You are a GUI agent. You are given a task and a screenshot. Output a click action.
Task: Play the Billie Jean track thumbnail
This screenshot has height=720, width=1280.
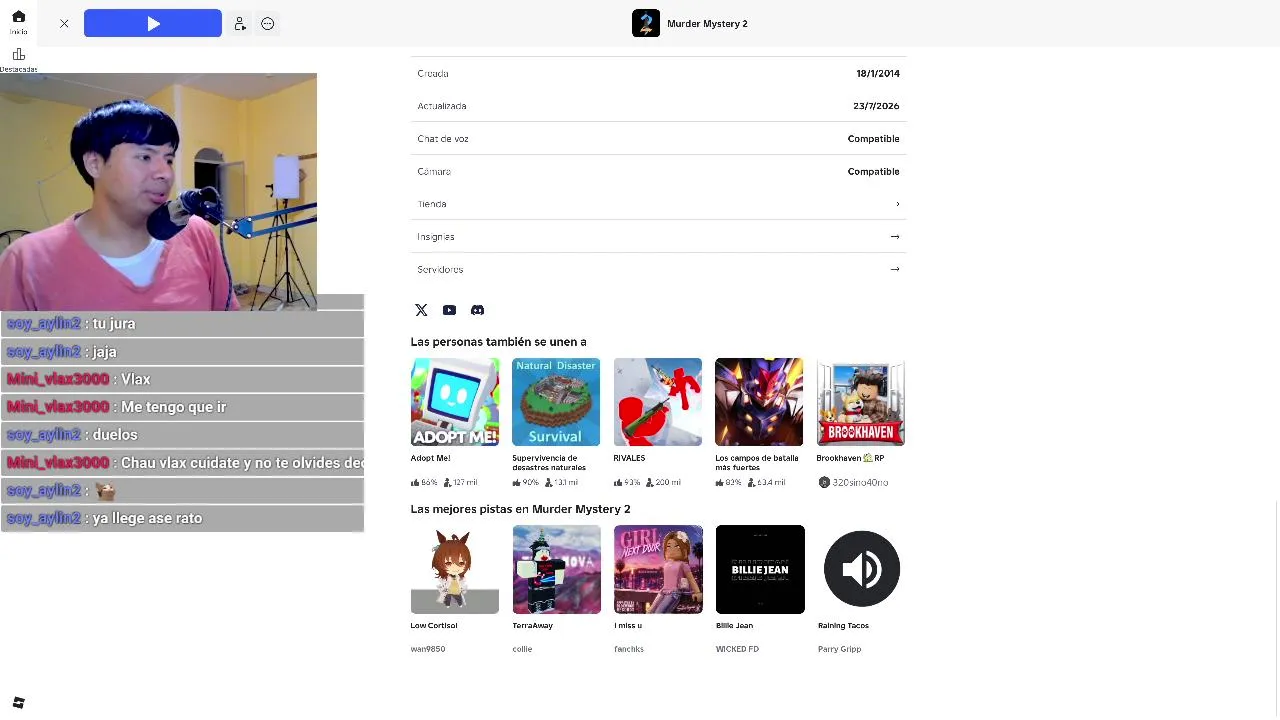click(760, 569)
